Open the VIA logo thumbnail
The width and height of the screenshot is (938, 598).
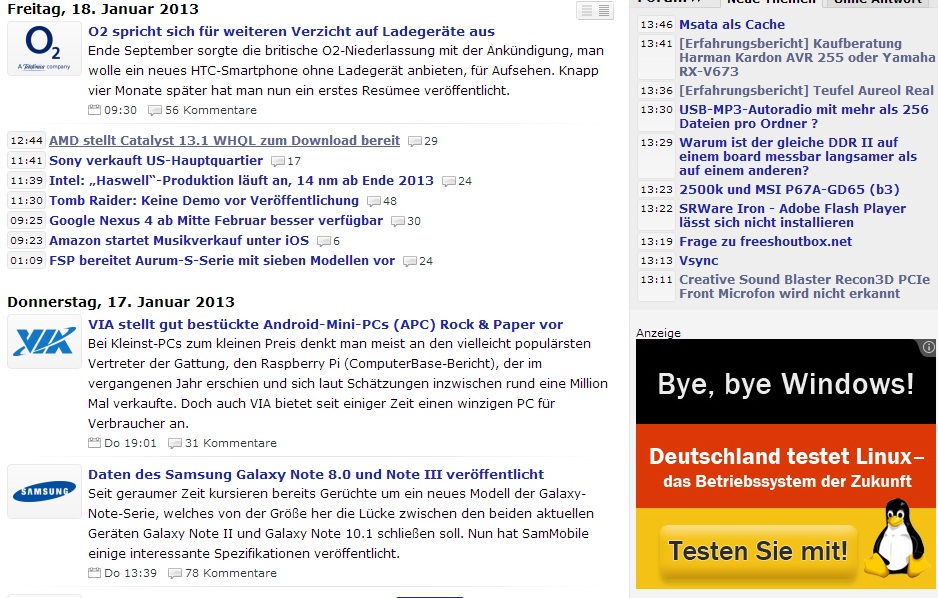(x=44, y=341)
